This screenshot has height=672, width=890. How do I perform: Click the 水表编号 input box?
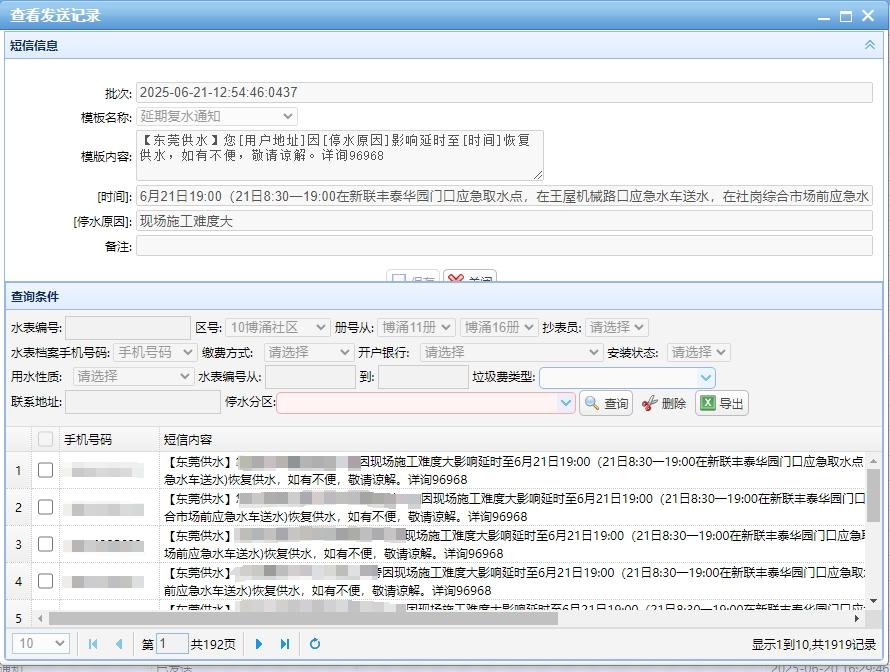pos(128,327)
